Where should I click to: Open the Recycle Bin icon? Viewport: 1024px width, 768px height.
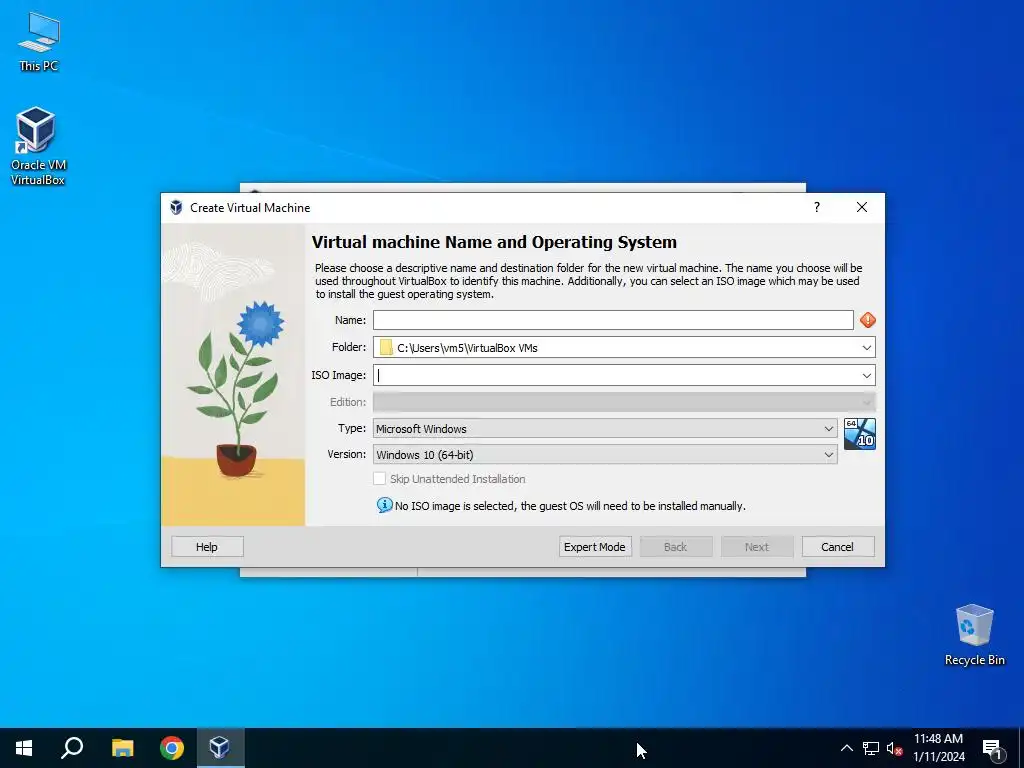974,635
